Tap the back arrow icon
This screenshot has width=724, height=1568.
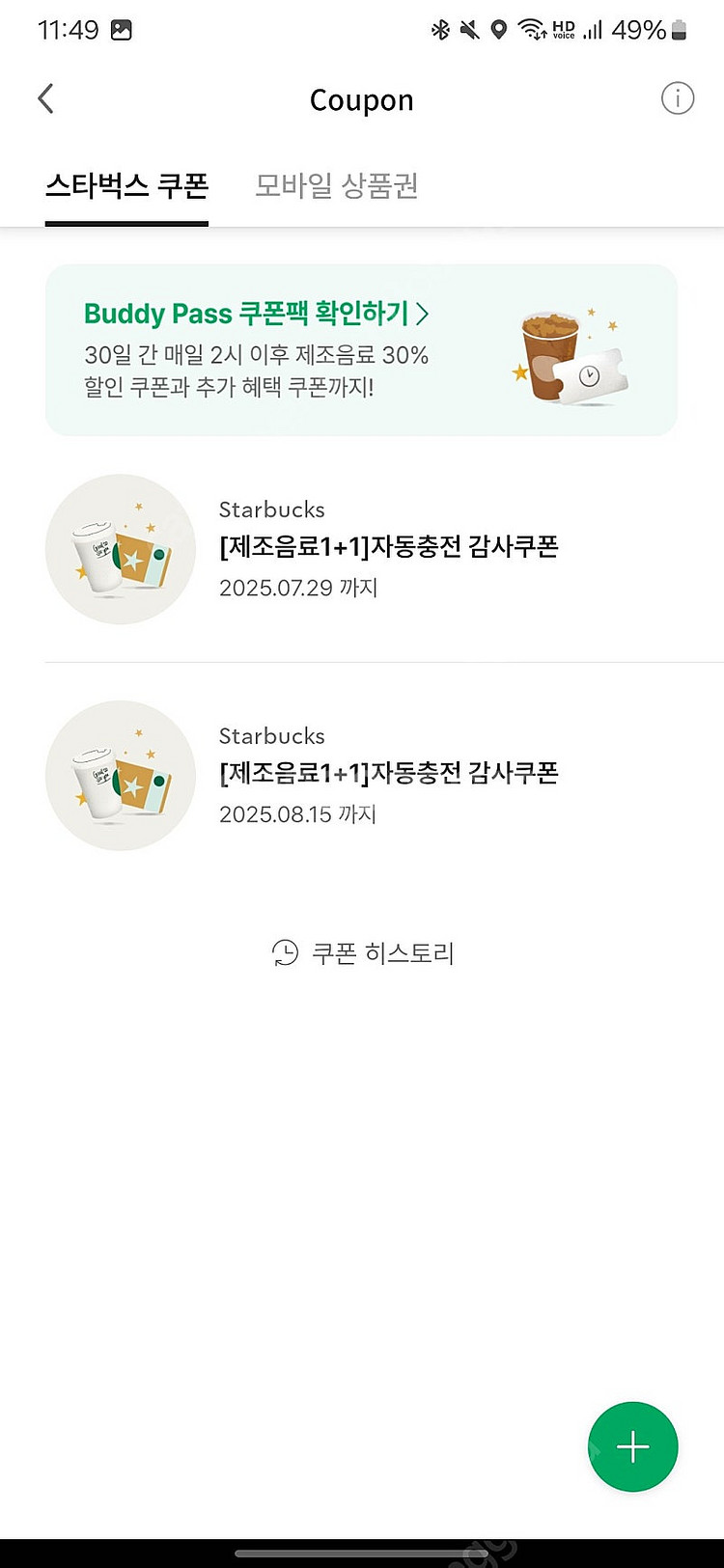(x=45, y=98)
